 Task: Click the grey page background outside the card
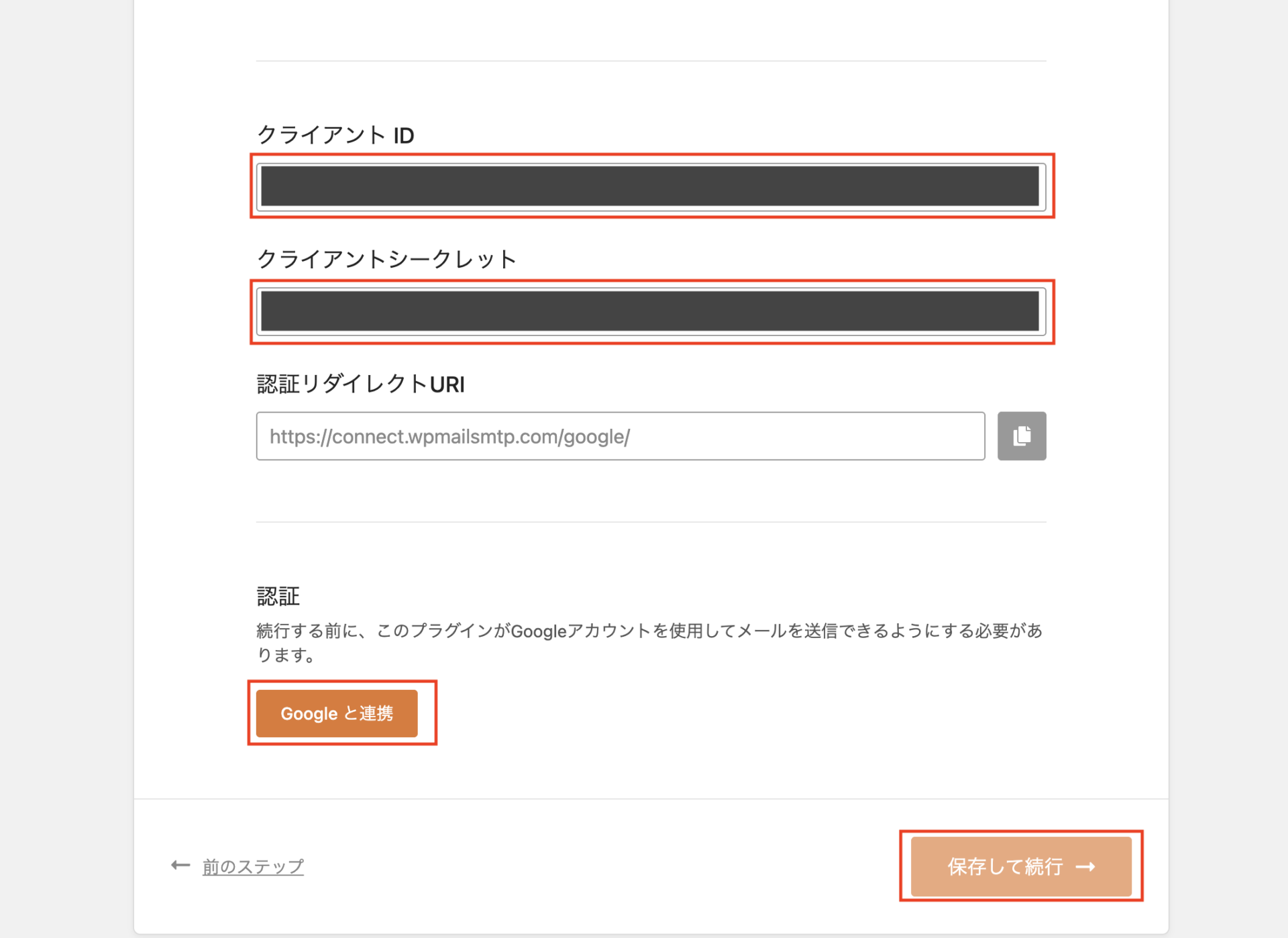(67, 470)
